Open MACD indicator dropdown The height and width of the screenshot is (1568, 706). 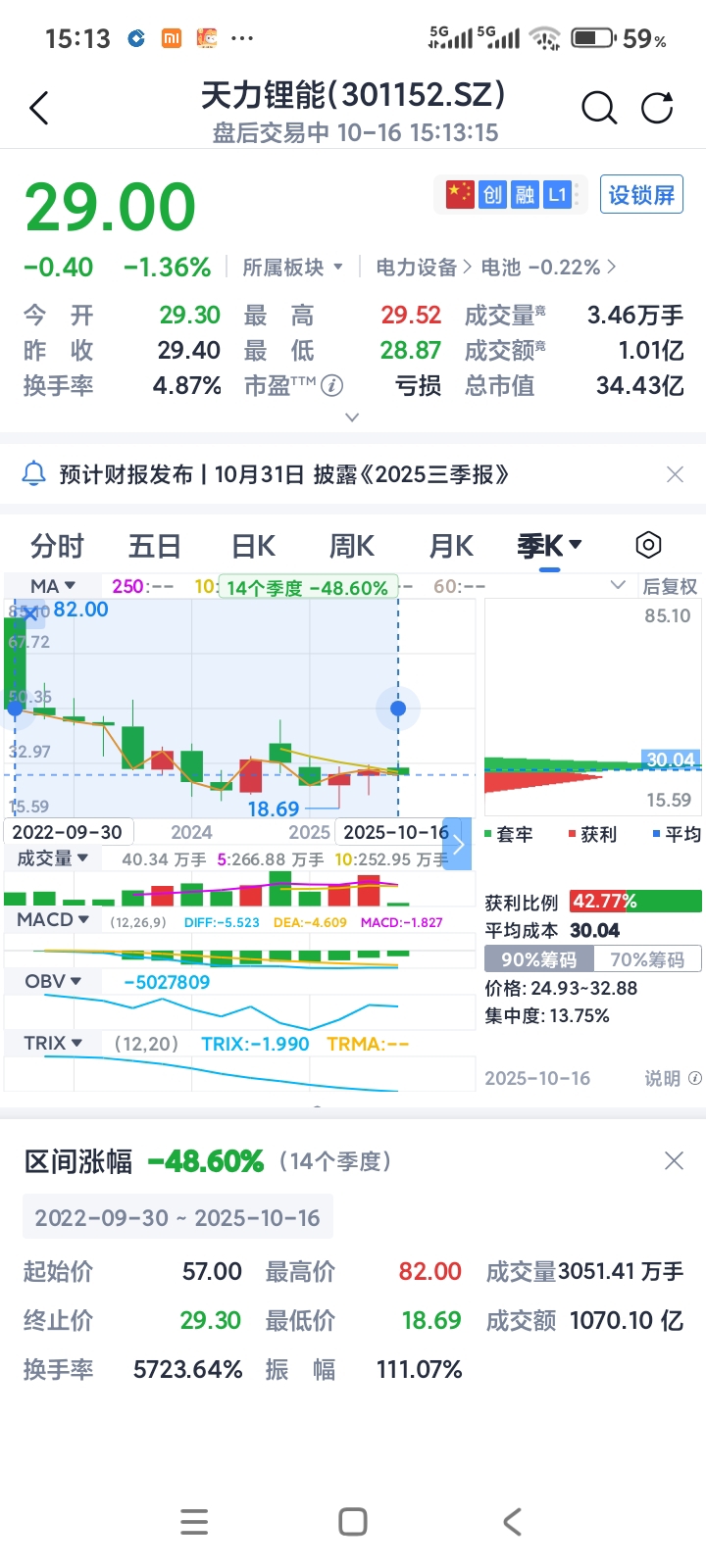(x=53, y=919)
